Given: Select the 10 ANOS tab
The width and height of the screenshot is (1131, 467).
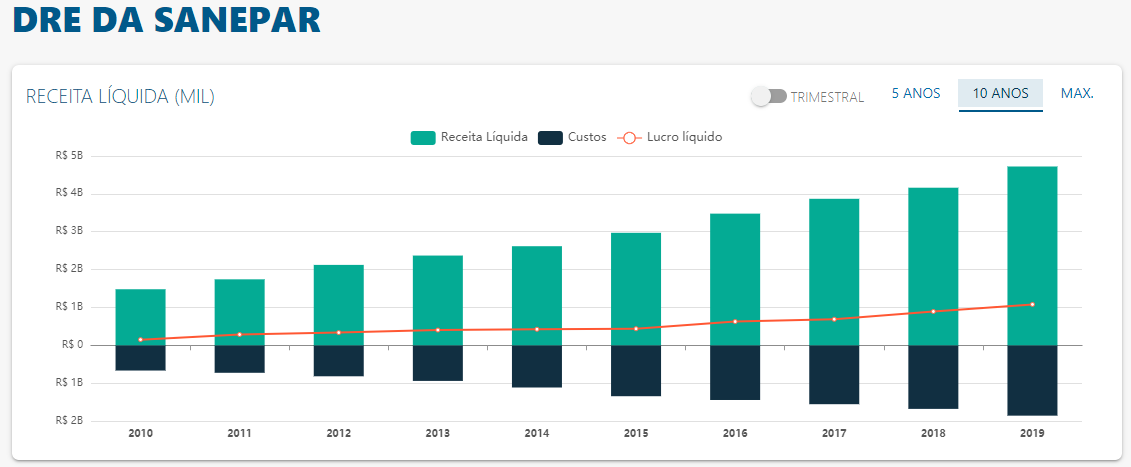Looking at the screenshot, I should click(x=1000, y=94).
